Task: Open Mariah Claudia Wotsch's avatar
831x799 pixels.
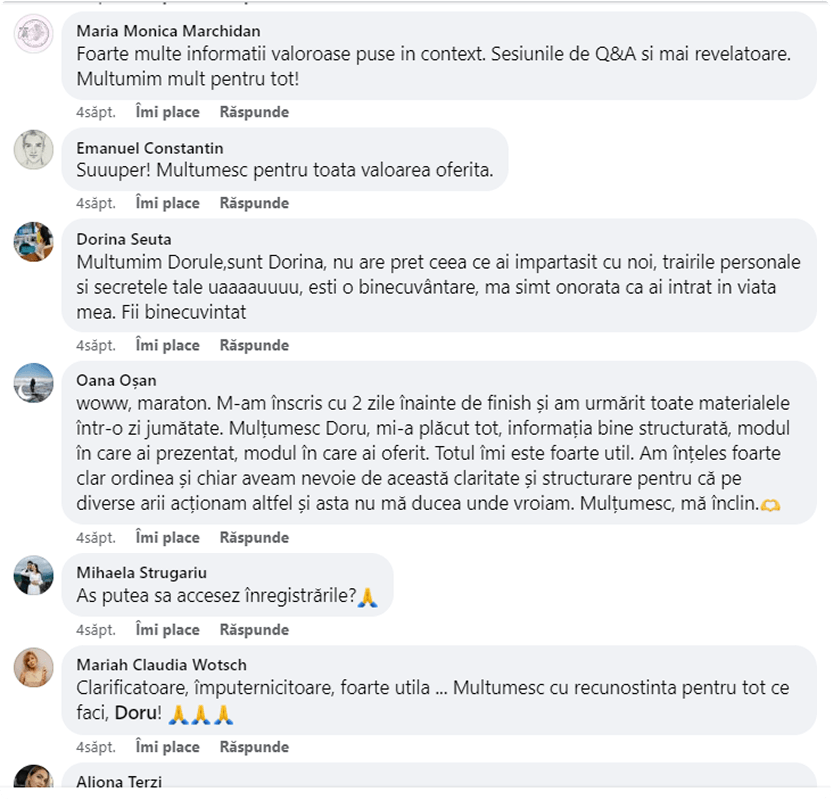Action: point(33,667)
